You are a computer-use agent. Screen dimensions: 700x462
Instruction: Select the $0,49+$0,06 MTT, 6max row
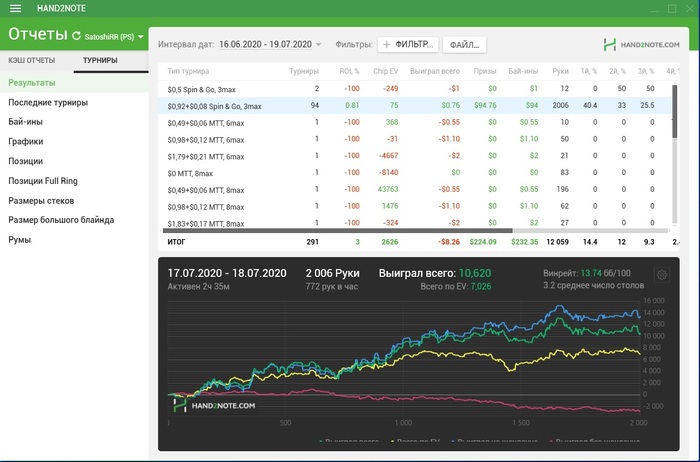(415, 122)
